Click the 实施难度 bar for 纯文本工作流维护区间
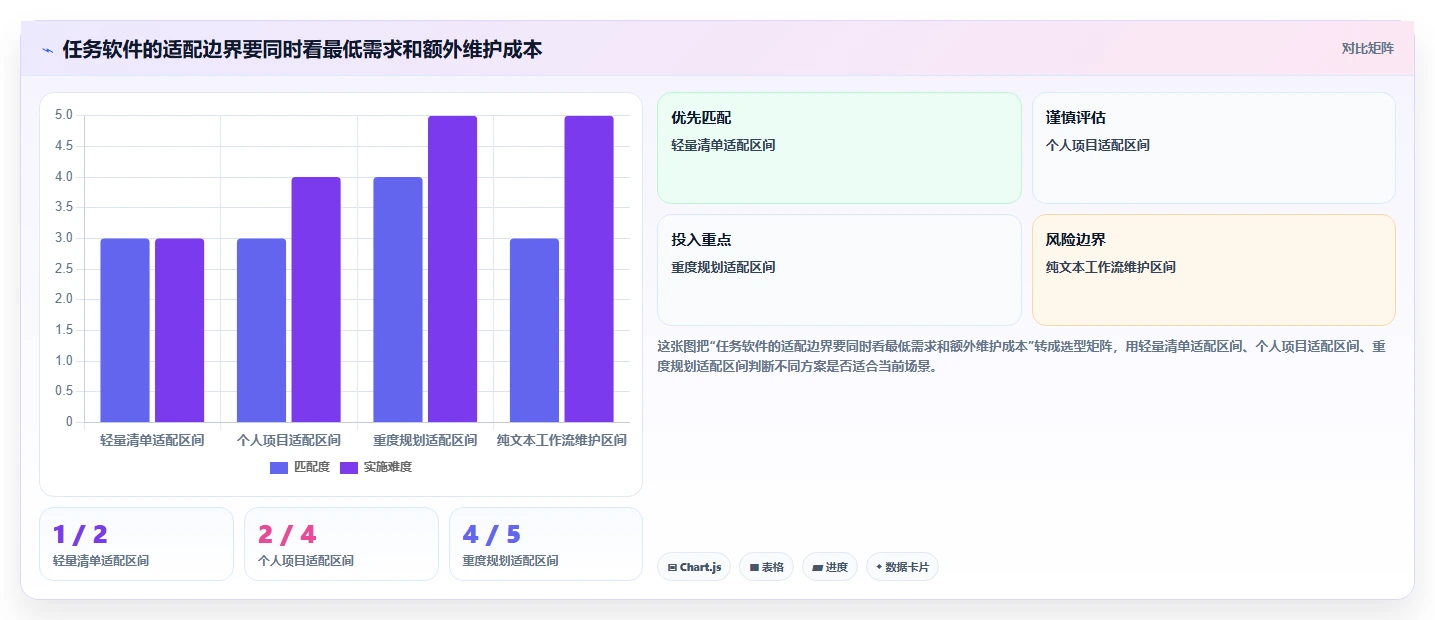 click(589, 269)
